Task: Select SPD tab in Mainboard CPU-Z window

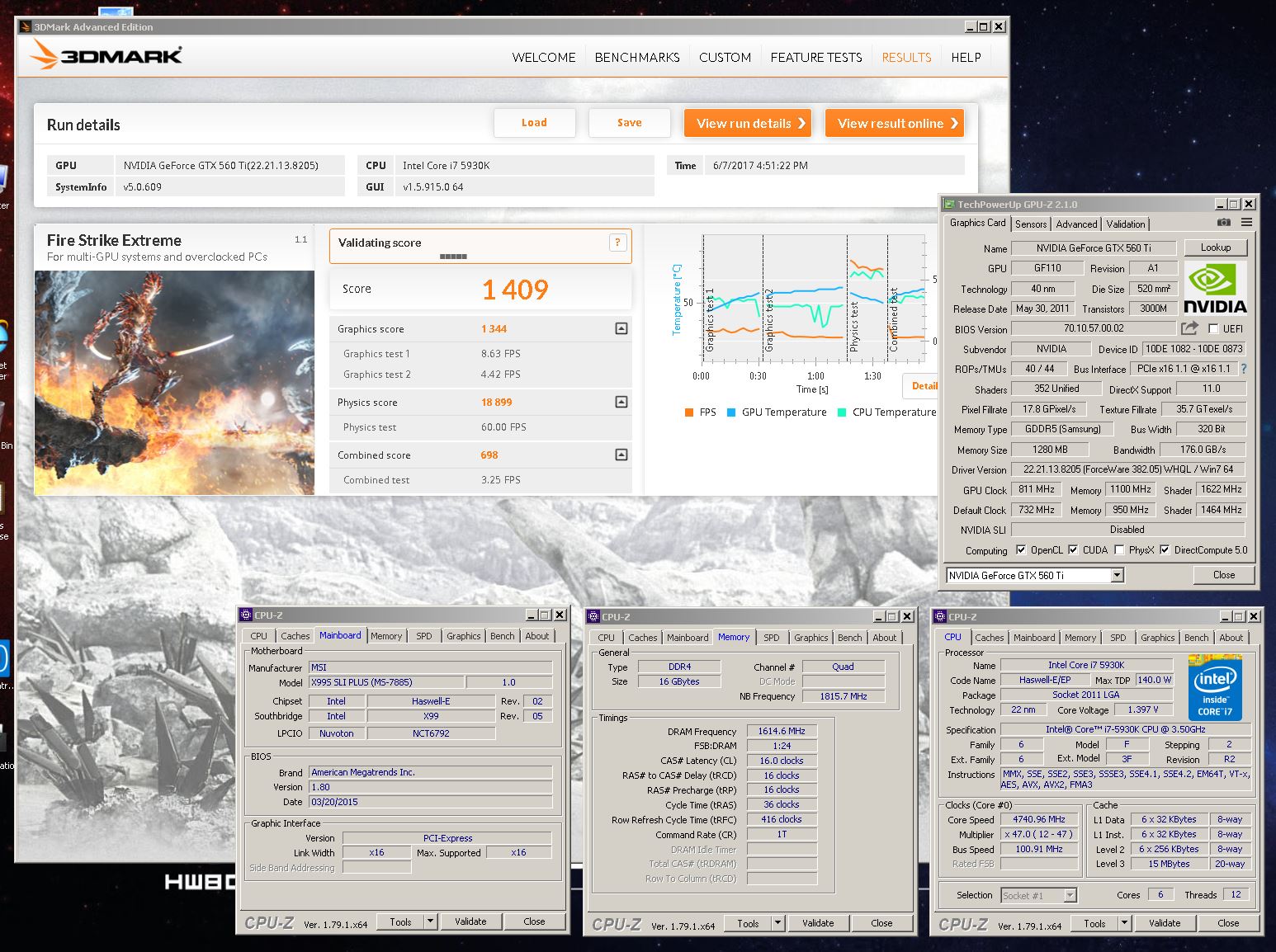Action: point(424,635)
